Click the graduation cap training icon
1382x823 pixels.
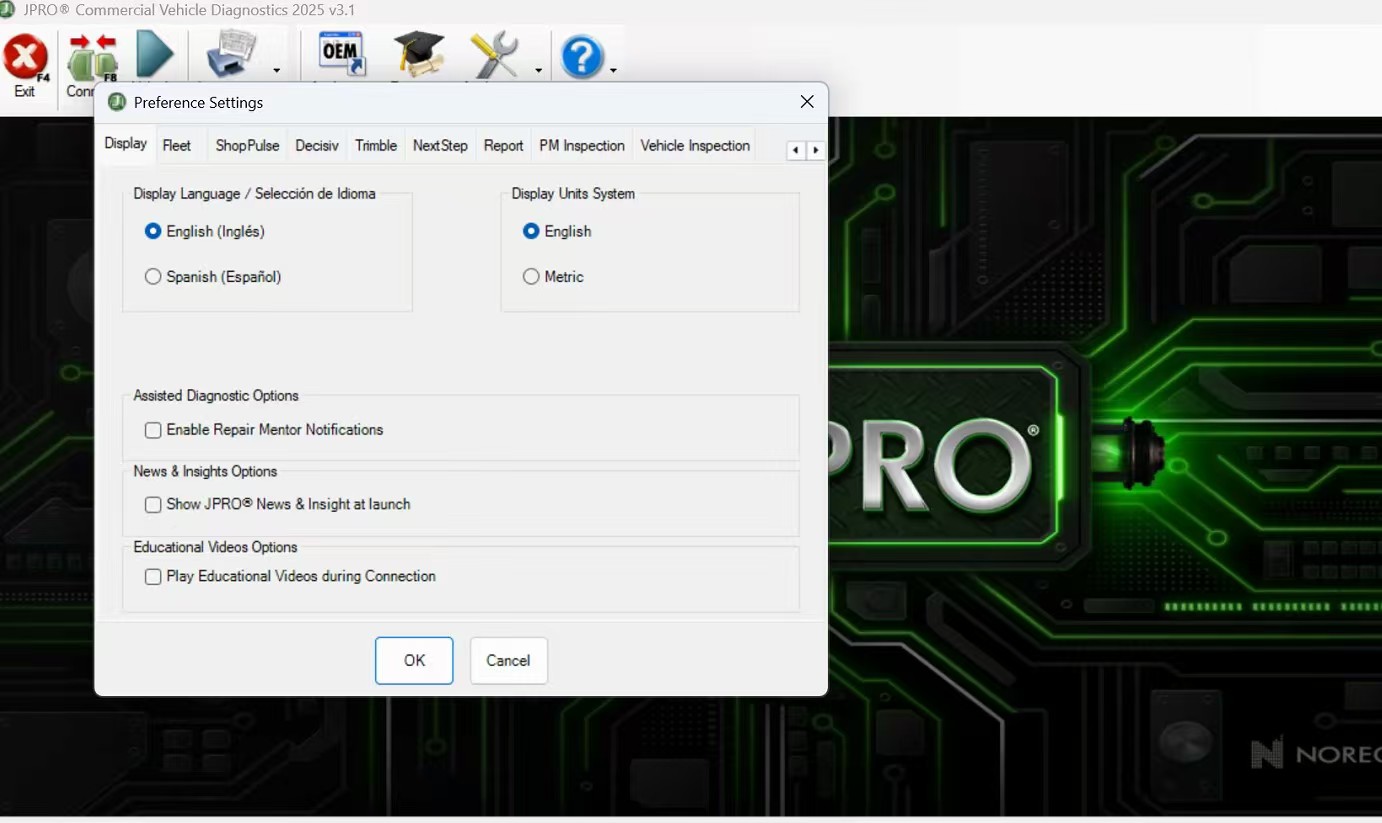(x=418, y=54)
